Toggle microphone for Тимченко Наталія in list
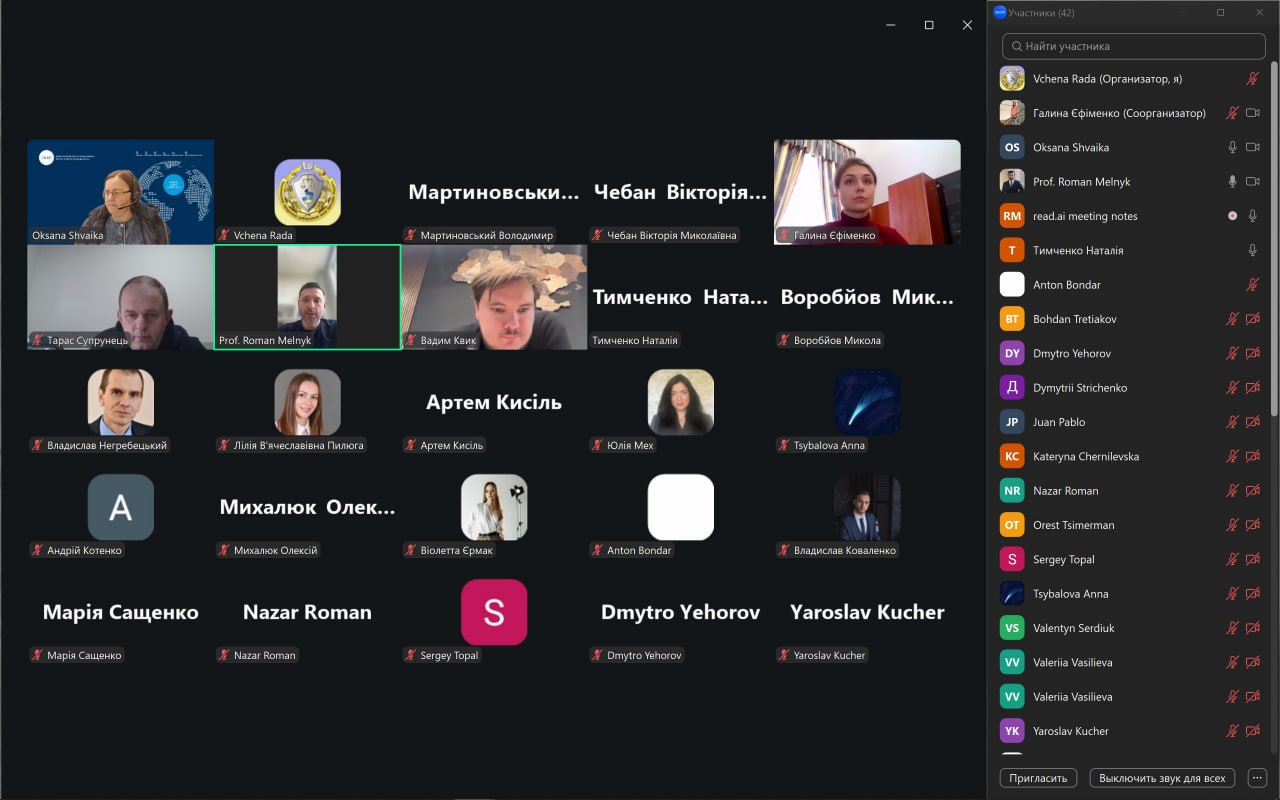The image size is (1280, 800). tap(1252, 250)
